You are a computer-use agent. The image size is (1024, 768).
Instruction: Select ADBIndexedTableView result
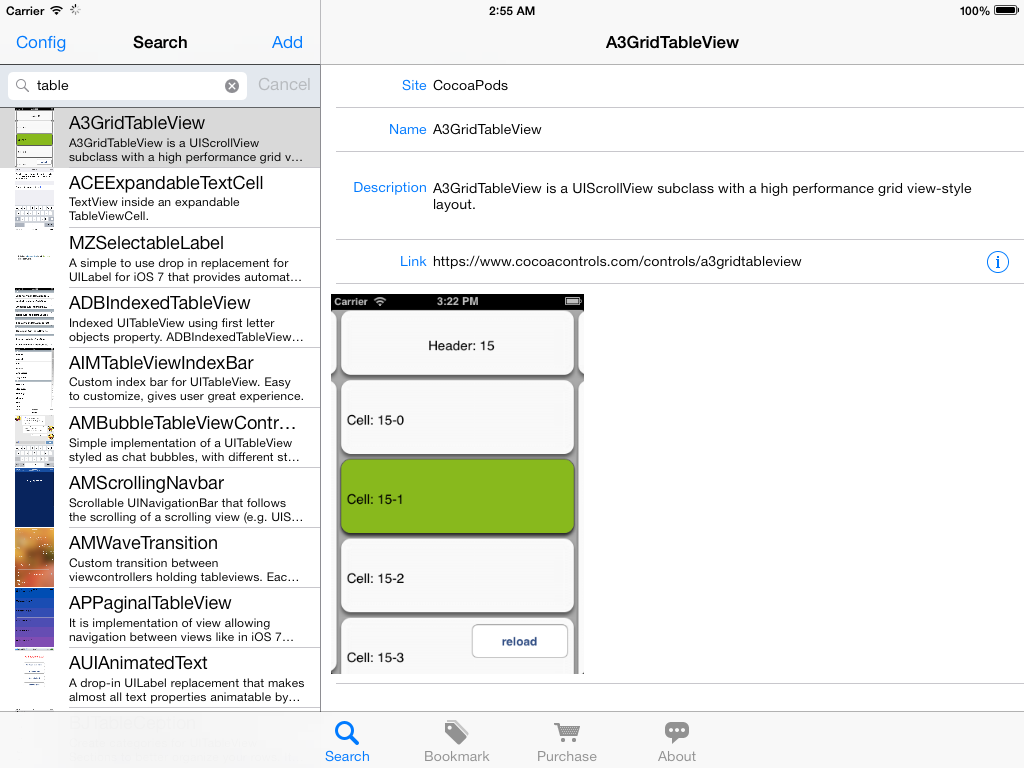click(x=160, y=318)
